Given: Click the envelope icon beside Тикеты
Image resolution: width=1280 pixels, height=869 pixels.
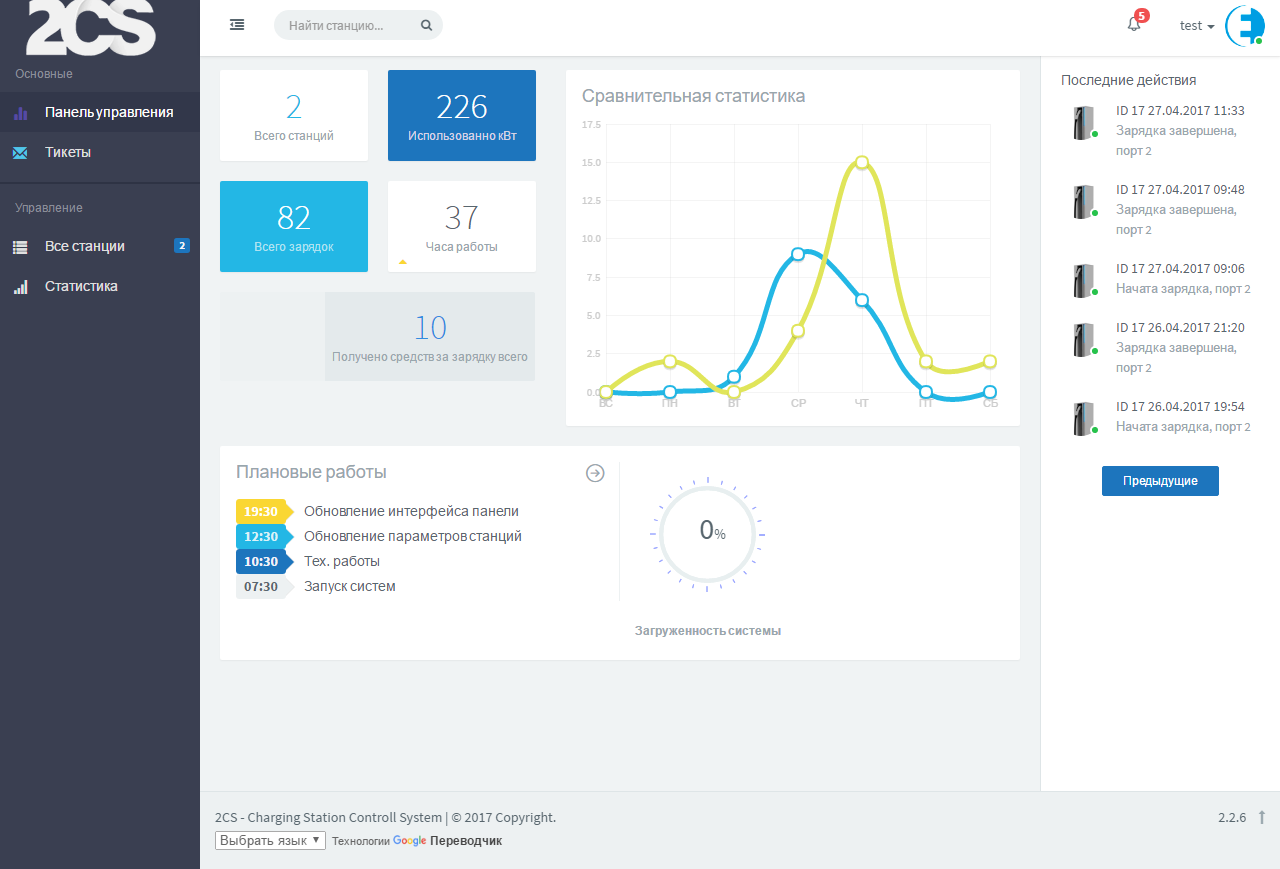Looking at the screenshot, I should [x=20, y=153].
